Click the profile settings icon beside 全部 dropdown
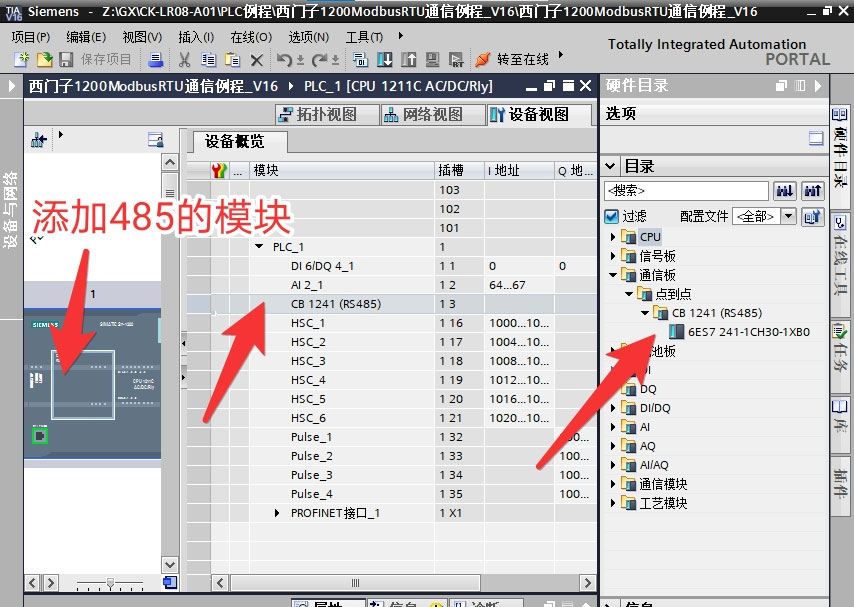Image resolution: width=854 pixels, height=607 pixels. [x=813, y=217]
